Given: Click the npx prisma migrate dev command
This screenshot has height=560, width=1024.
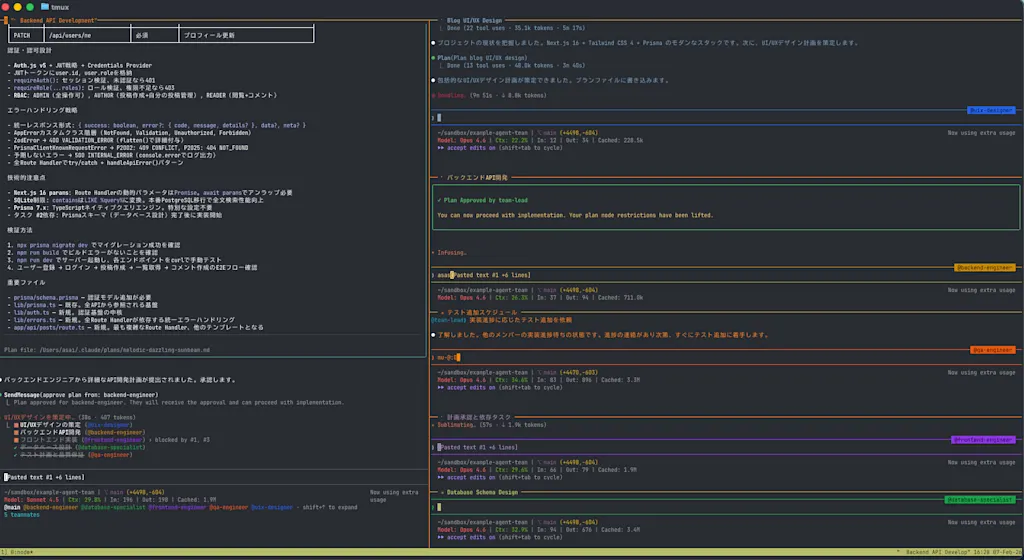Looking at the screenshot, I should [52, 245].
